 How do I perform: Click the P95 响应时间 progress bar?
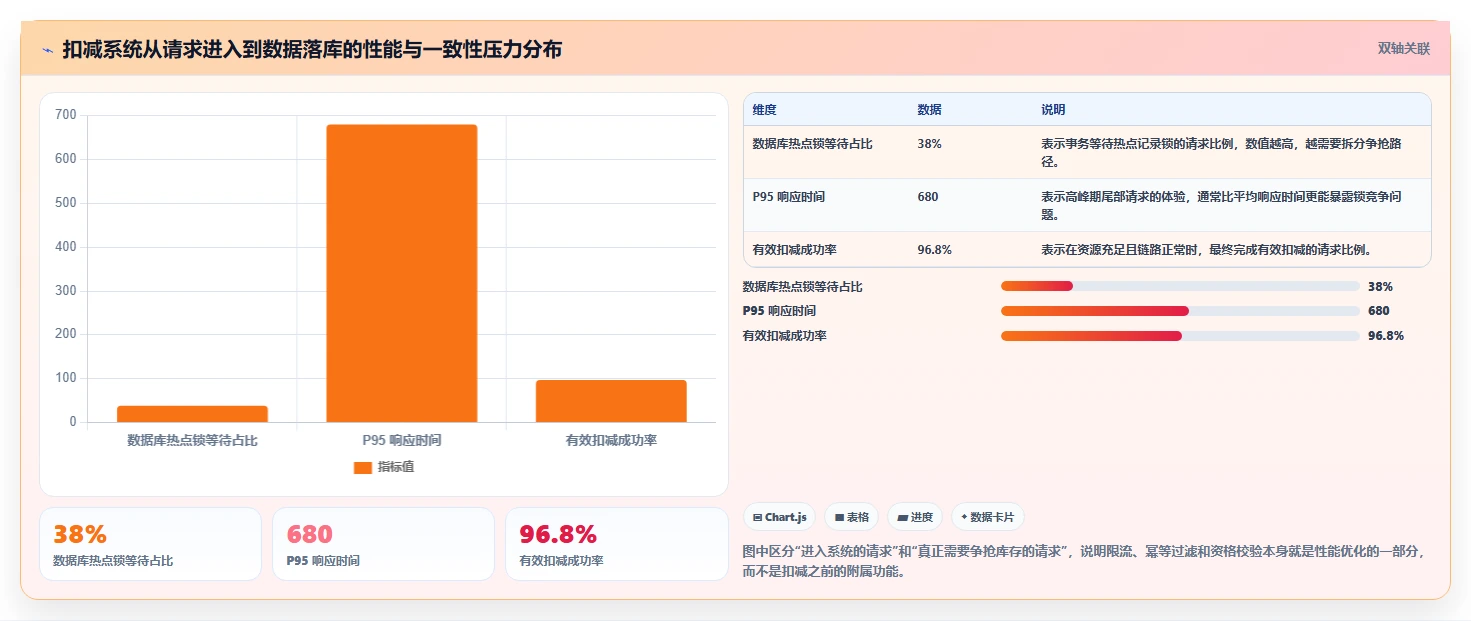pyautogui.click(x=1180, y=311)
